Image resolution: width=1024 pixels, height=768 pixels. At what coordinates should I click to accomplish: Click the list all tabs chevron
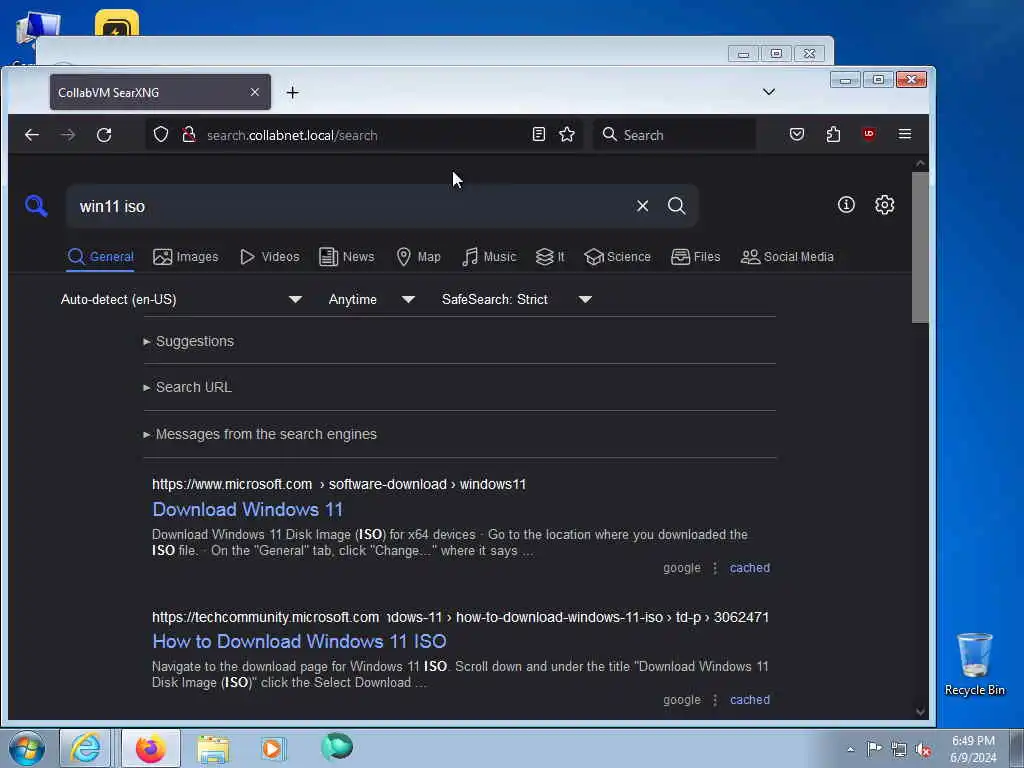tap(769, 92)
